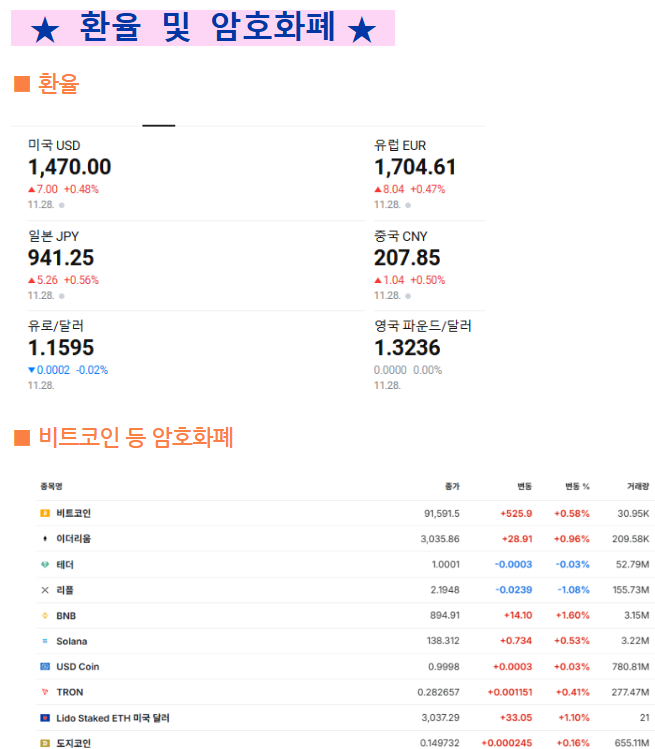Sort table by 변동 % column header
The height and width of the screenshot is (749, 655).
pos(577,487)
